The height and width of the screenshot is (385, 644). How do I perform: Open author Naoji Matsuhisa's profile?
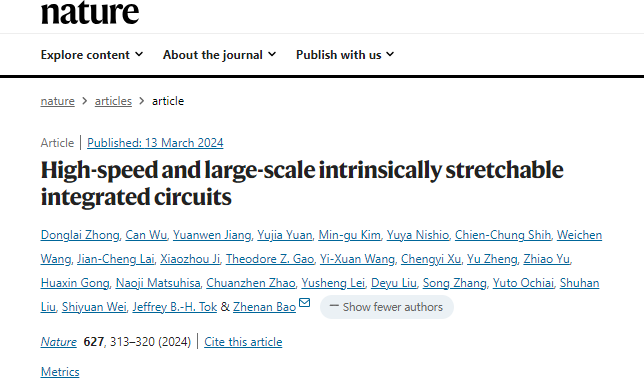[158, 283]
